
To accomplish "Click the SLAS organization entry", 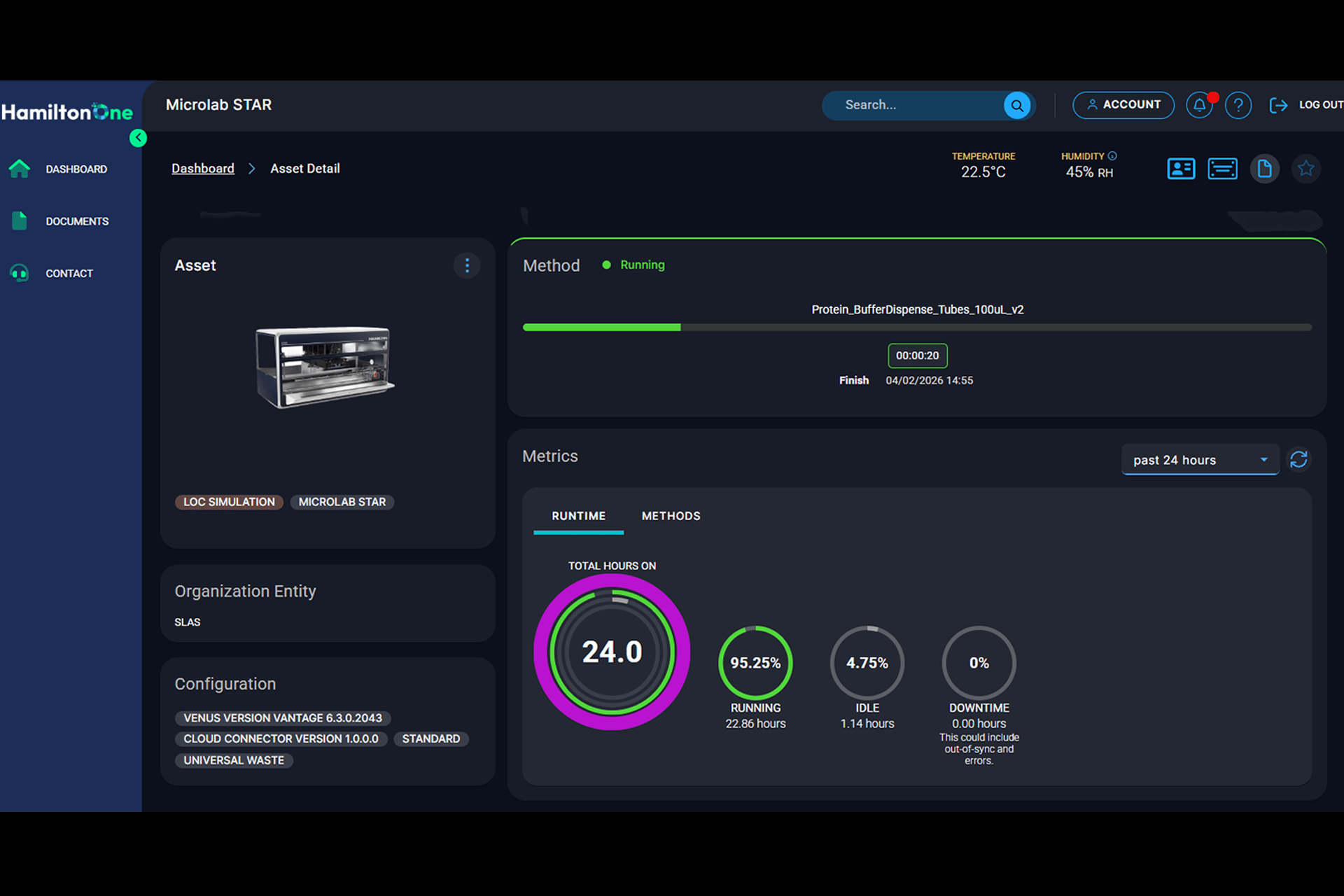I will pyautogui.click(x=188, y=622).
